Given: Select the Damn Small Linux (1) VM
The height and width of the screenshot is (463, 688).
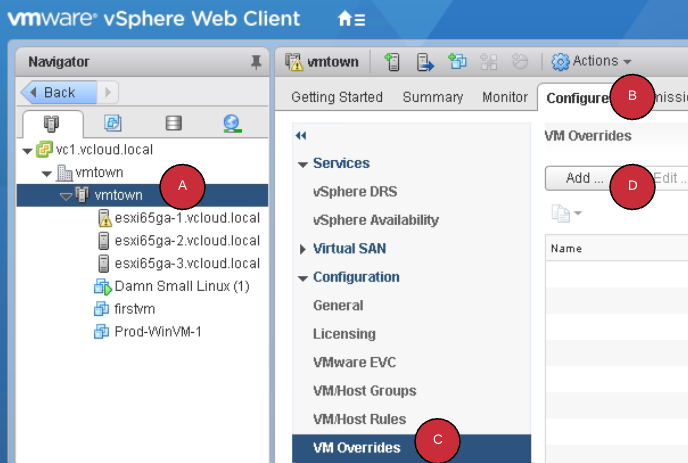Looking at the screenshot, I should click(x=182, y=286).
